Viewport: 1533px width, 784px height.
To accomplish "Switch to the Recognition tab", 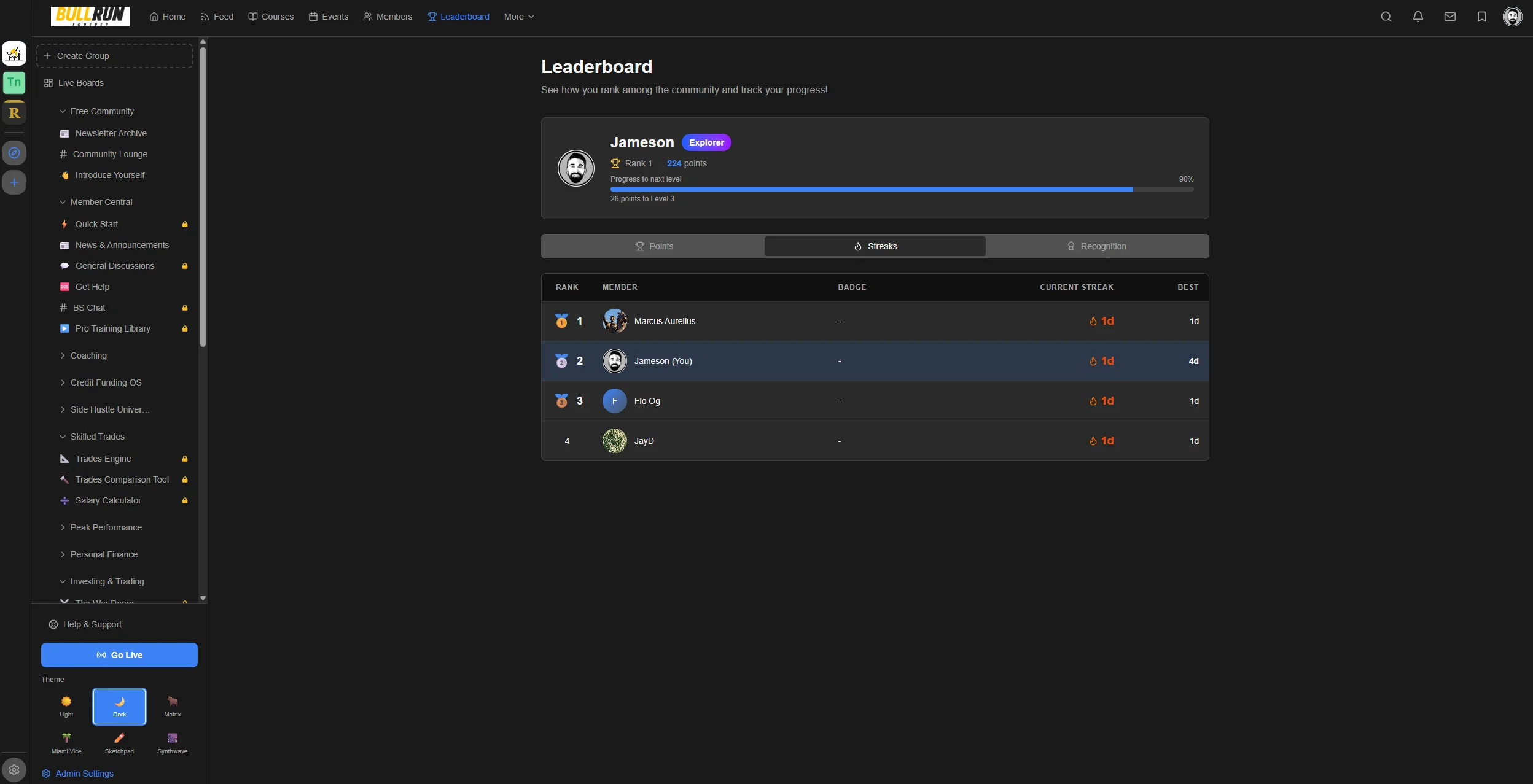I will (1097, 246).
